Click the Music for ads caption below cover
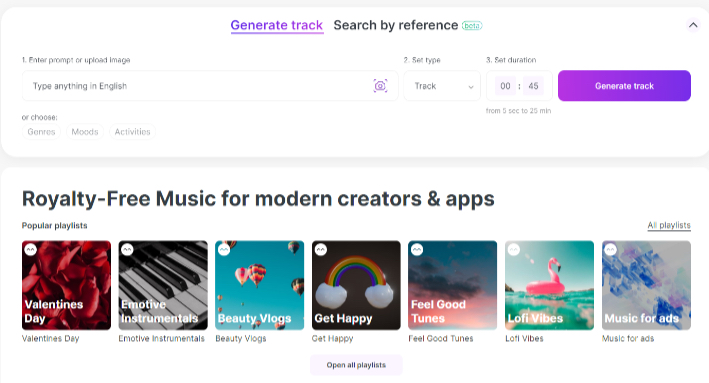The height and width of the screenshot is (383, 709). point(628,338)
